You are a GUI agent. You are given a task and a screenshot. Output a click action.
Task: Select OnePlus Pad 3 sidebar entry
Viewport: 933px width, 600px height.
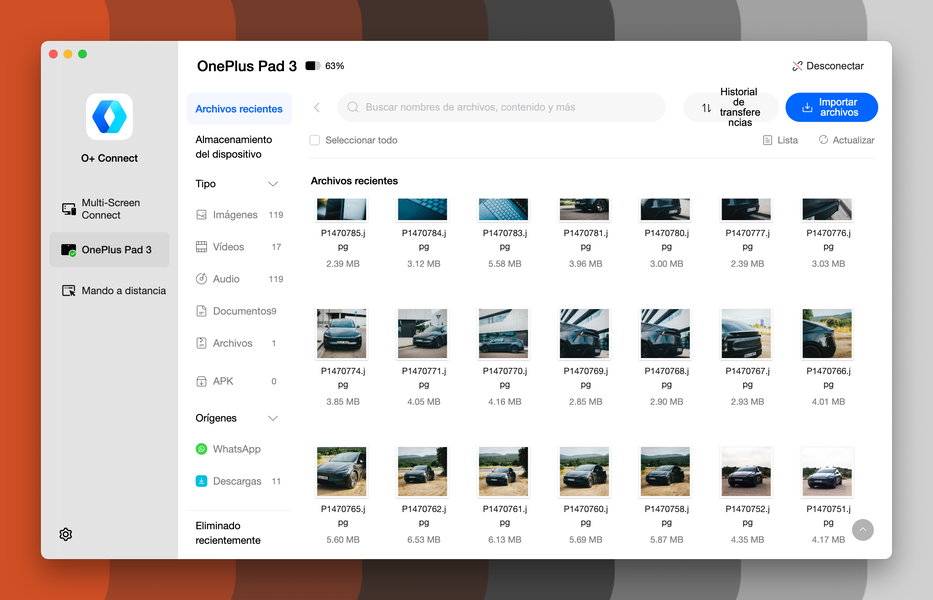(x=109, y=250)
